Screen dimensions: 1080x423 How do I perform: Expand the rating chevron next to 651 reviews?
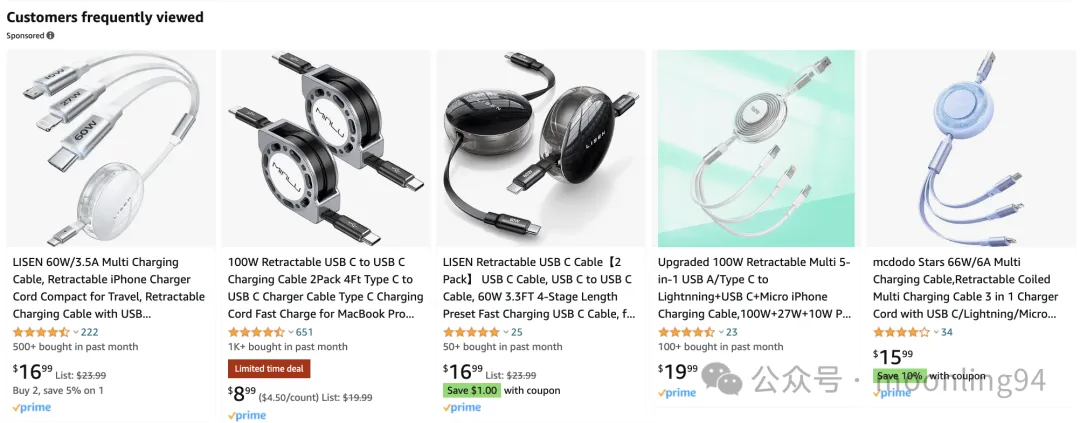coord(291,333)
